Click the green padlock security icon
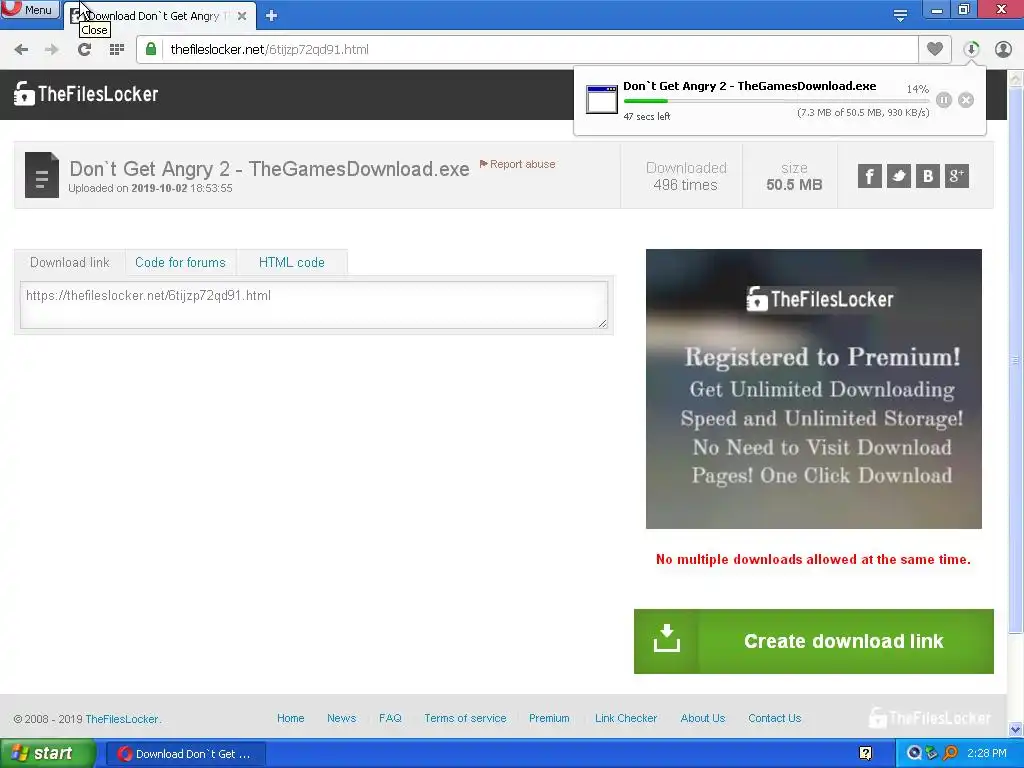 tap(151, 49)
